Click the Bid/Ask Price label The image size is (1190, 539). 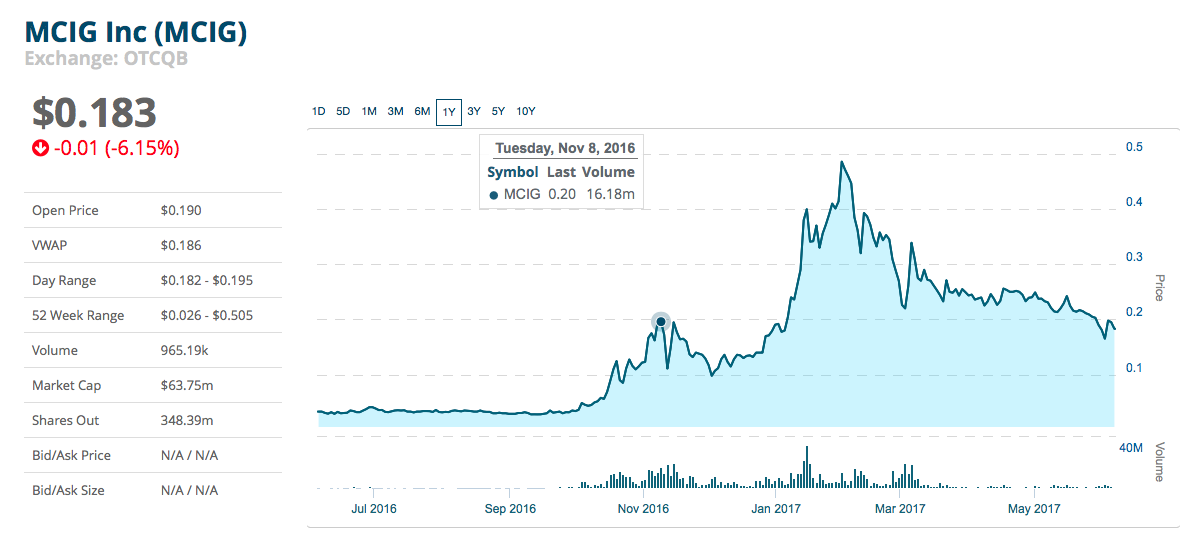coord(71,455)
